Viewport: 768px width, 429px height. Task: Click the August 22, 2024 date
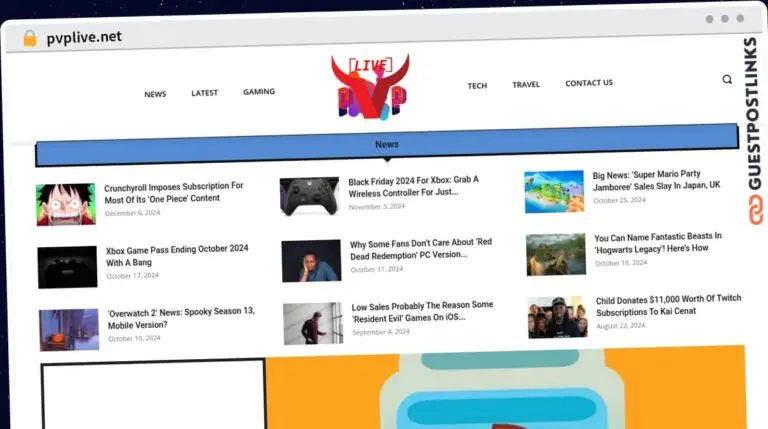tap(621, 326)
